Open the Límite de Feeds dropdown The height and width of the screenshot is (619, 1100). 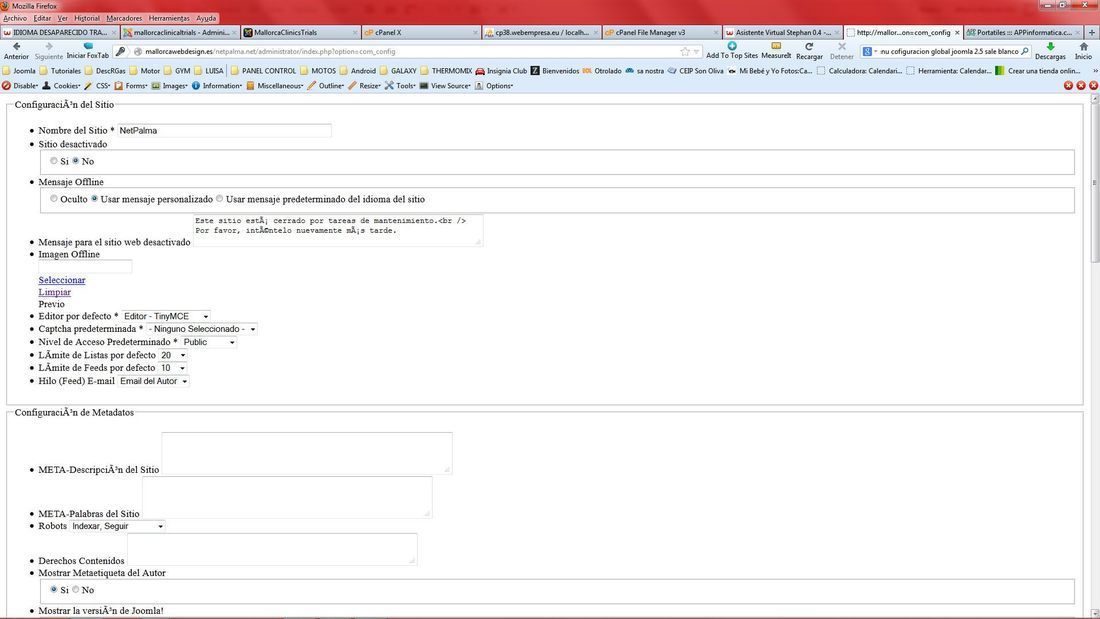(x=173, y=368)
